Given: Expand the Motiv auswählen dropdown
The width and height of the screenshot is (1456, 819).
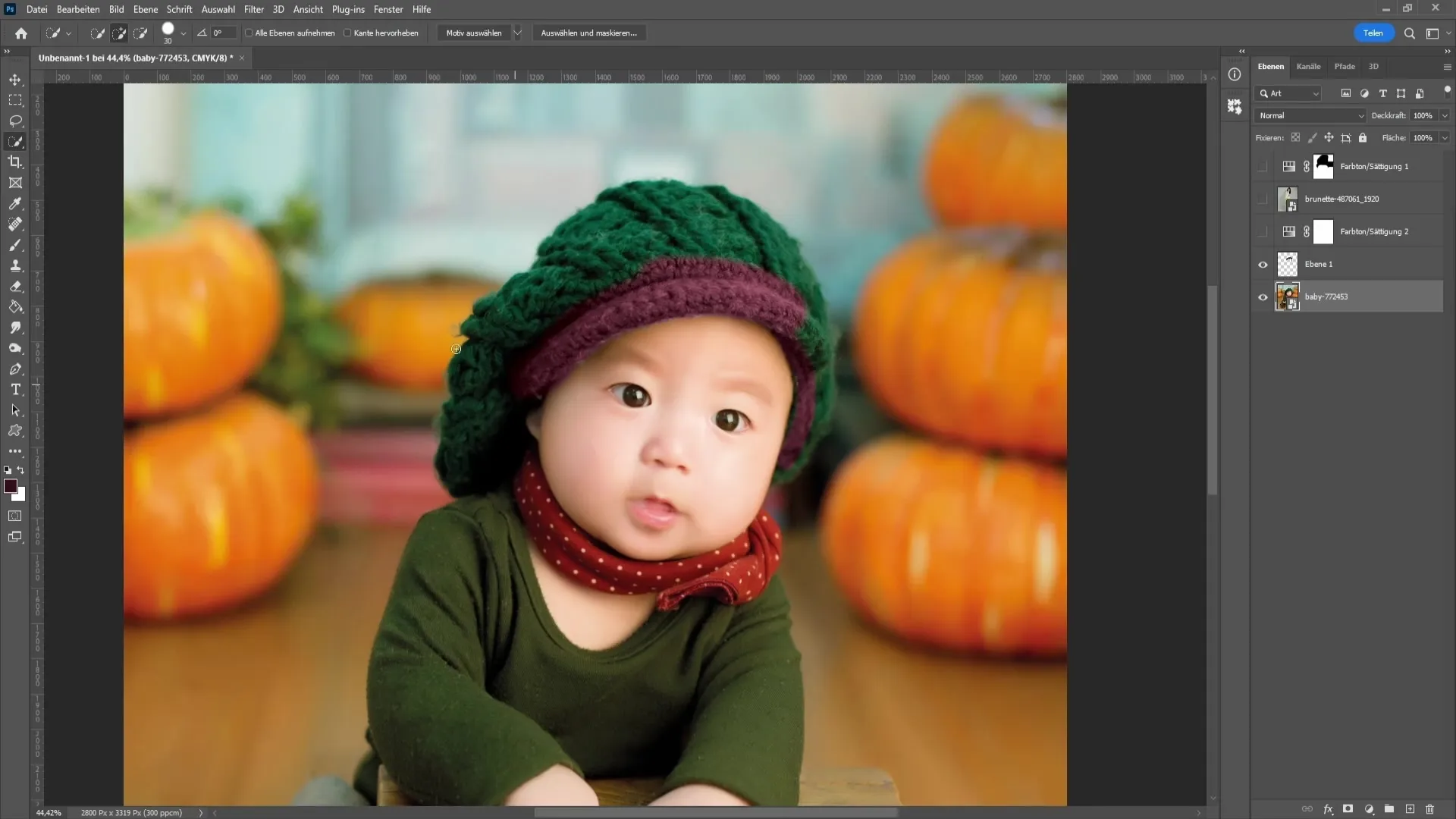Looking at the screenshot, I should click(x=518, y=33).
